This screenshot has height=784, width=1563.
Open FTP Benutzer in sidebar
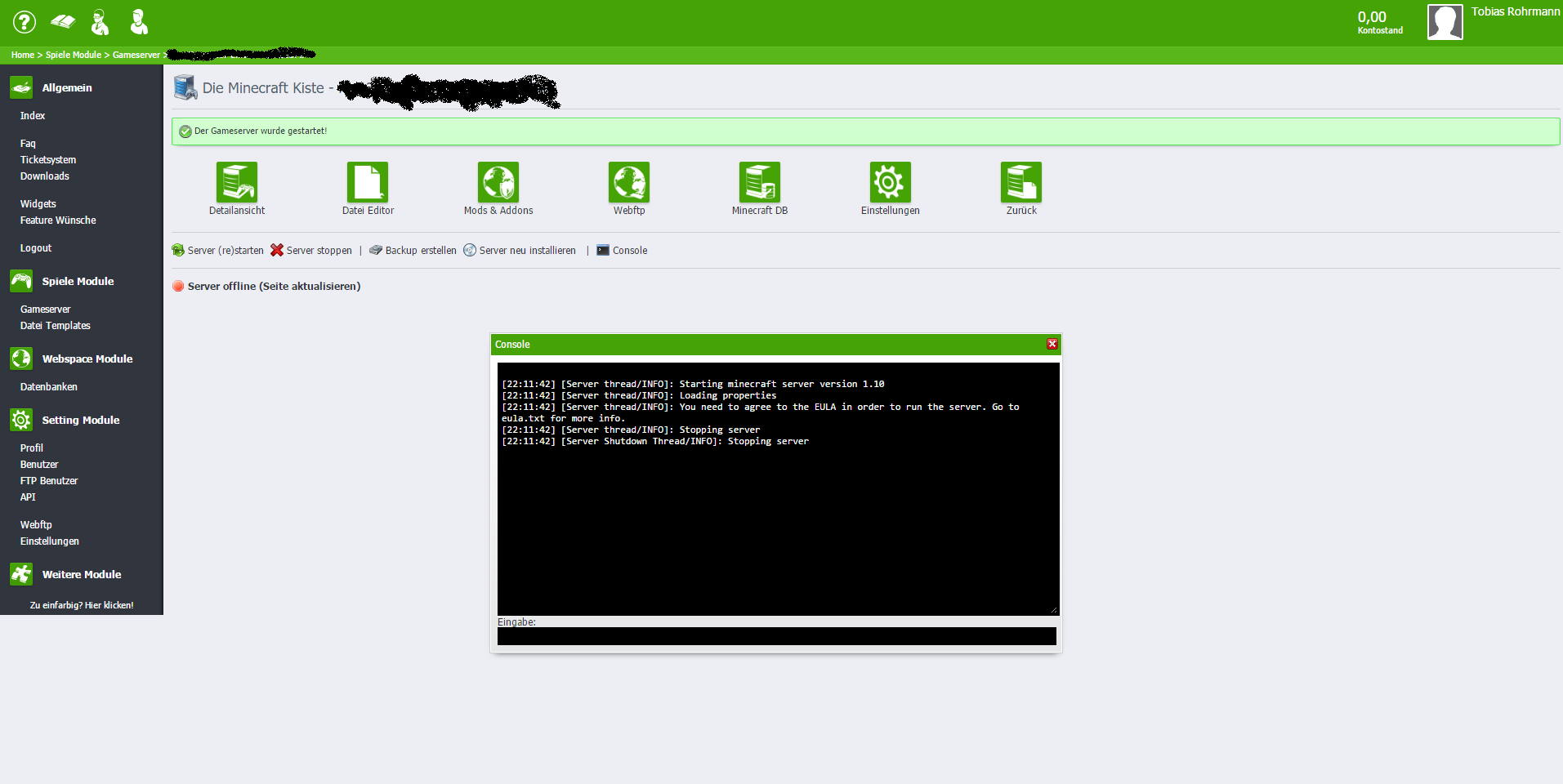tap(49, 481)
